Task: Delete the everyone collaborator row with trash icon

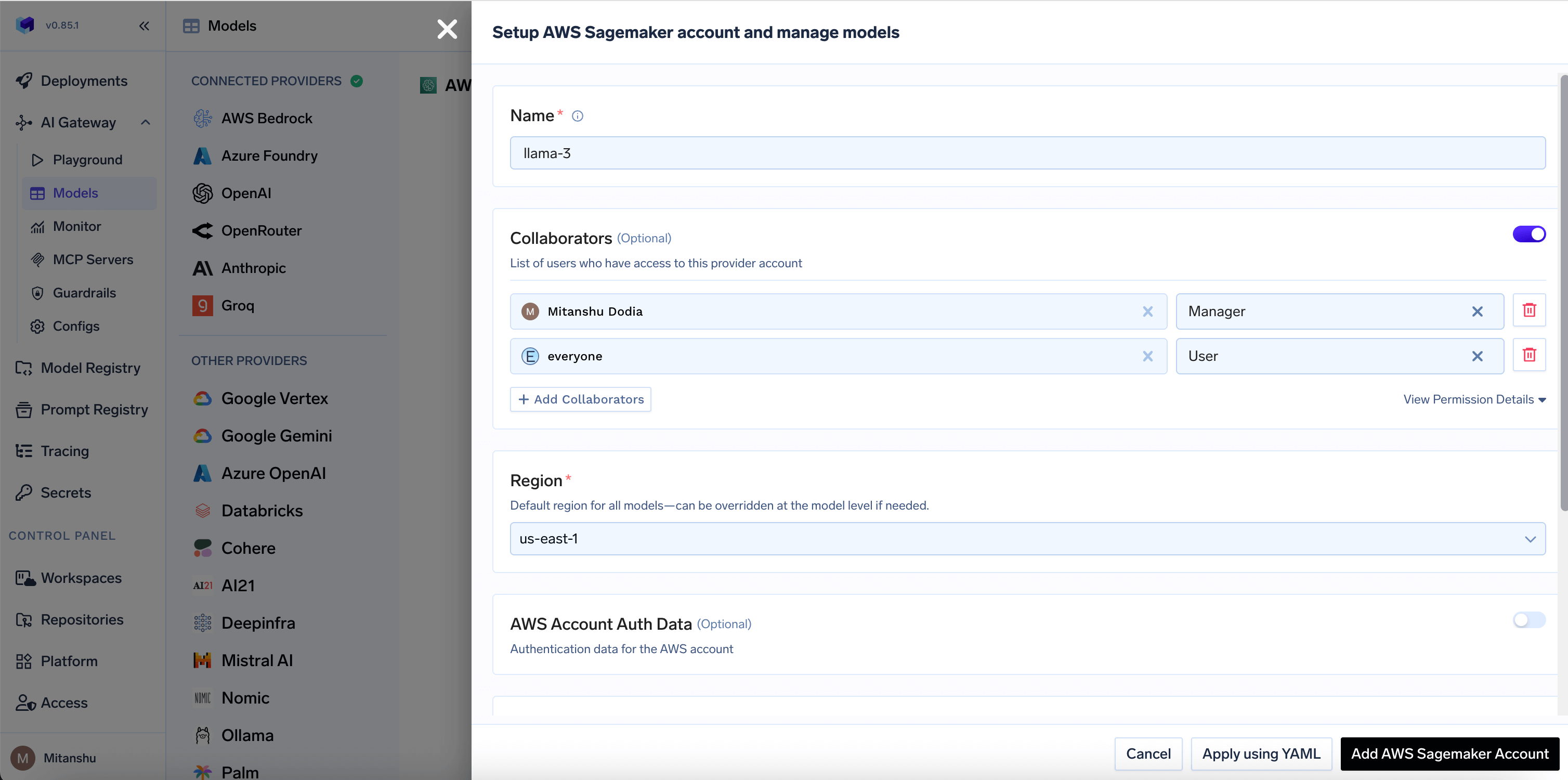Action: click(x=1528, y=355)
